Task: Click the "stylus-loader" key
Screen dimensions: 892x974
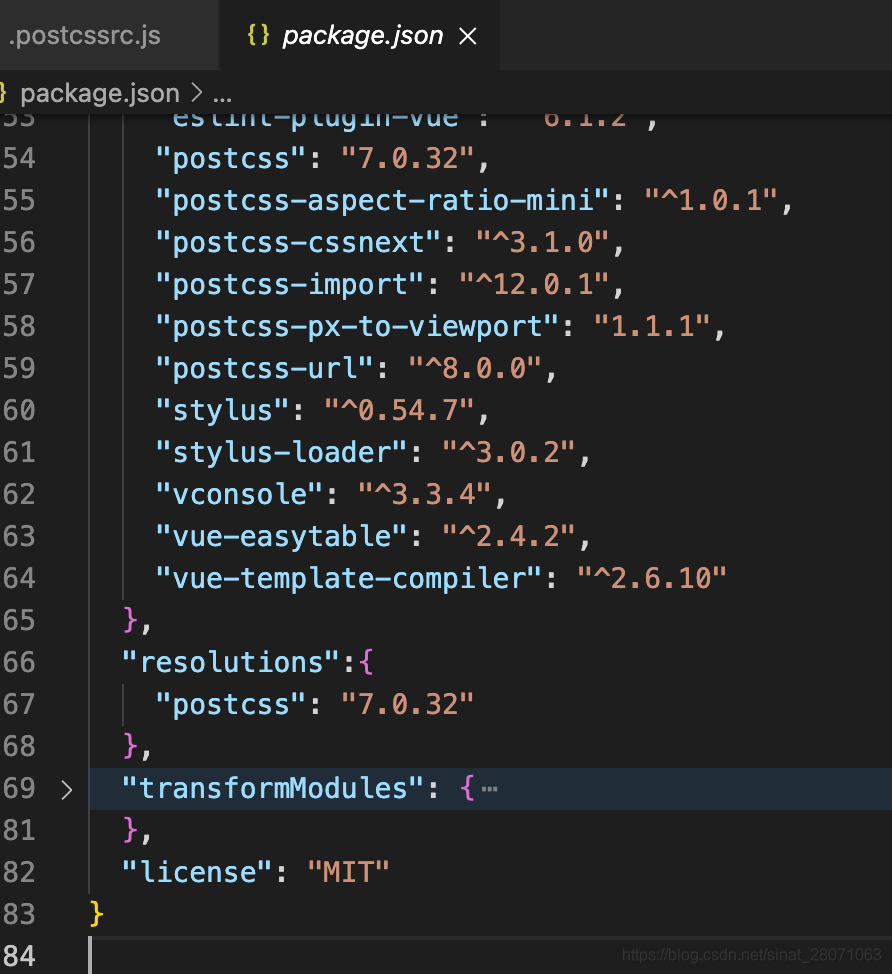Action: pos(281,452)
